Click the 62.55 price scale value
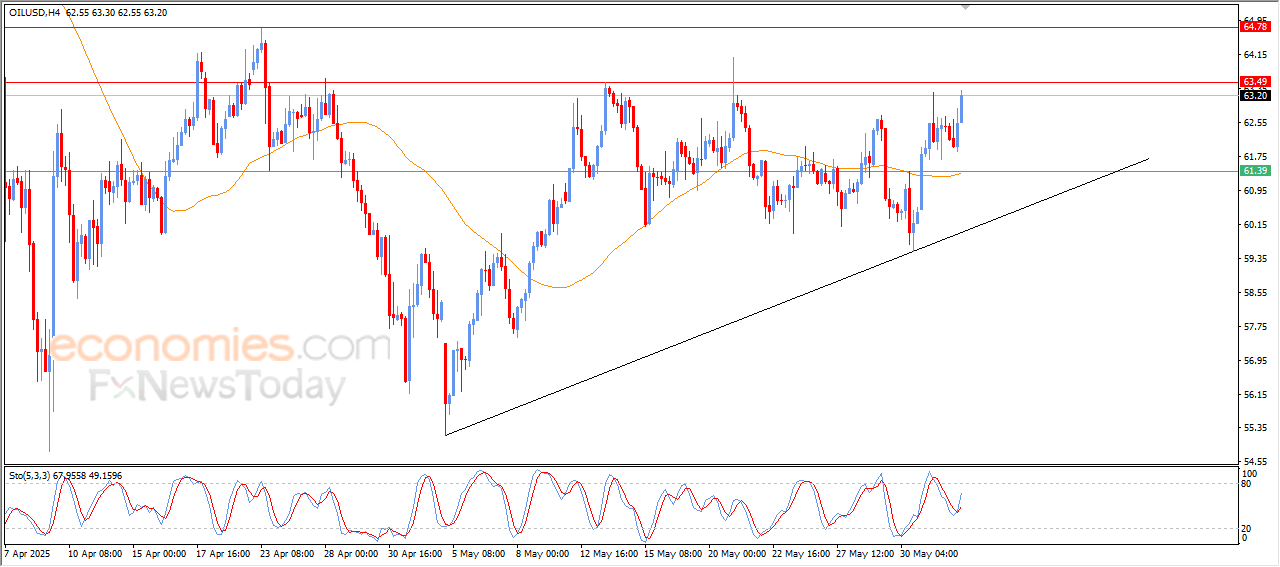The image size is (1280, 567). (x=1255, y=122)
